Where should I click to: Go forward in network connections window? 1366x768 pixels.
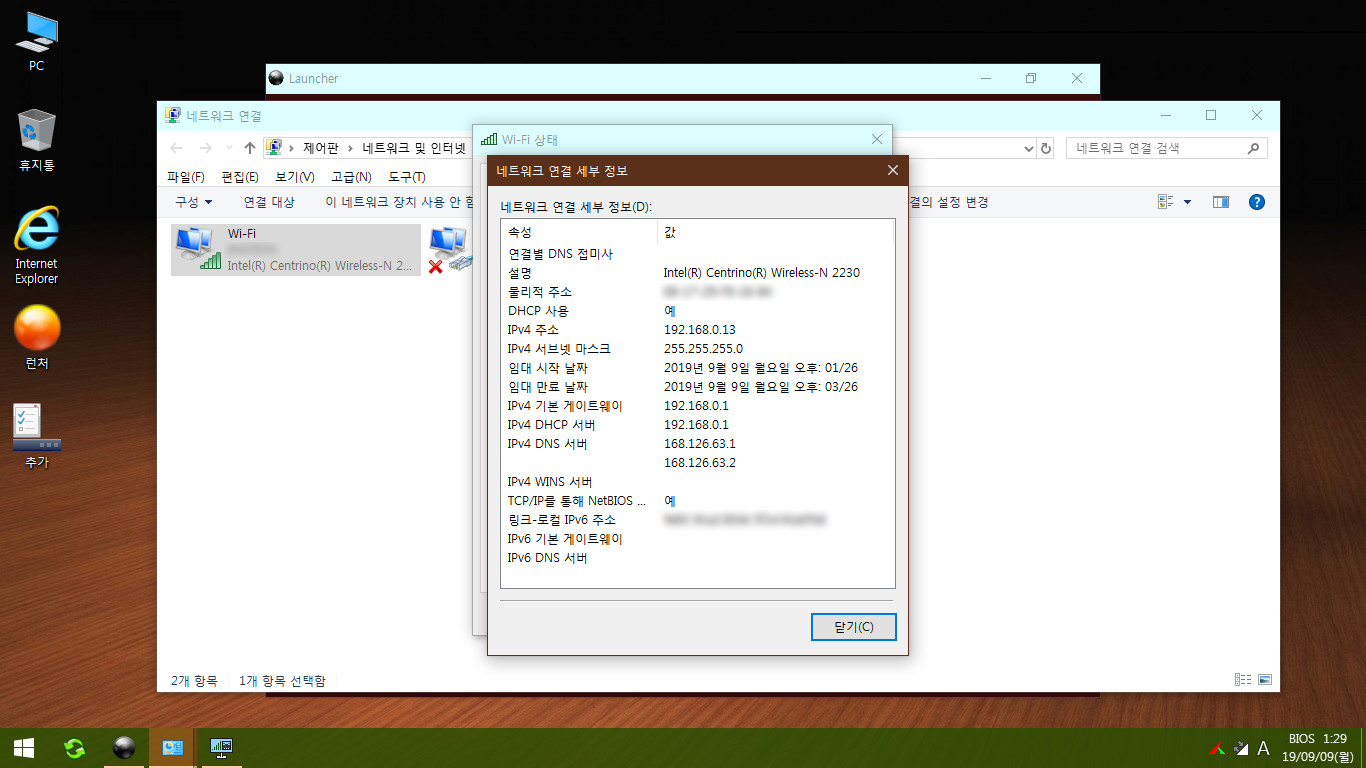206,148
